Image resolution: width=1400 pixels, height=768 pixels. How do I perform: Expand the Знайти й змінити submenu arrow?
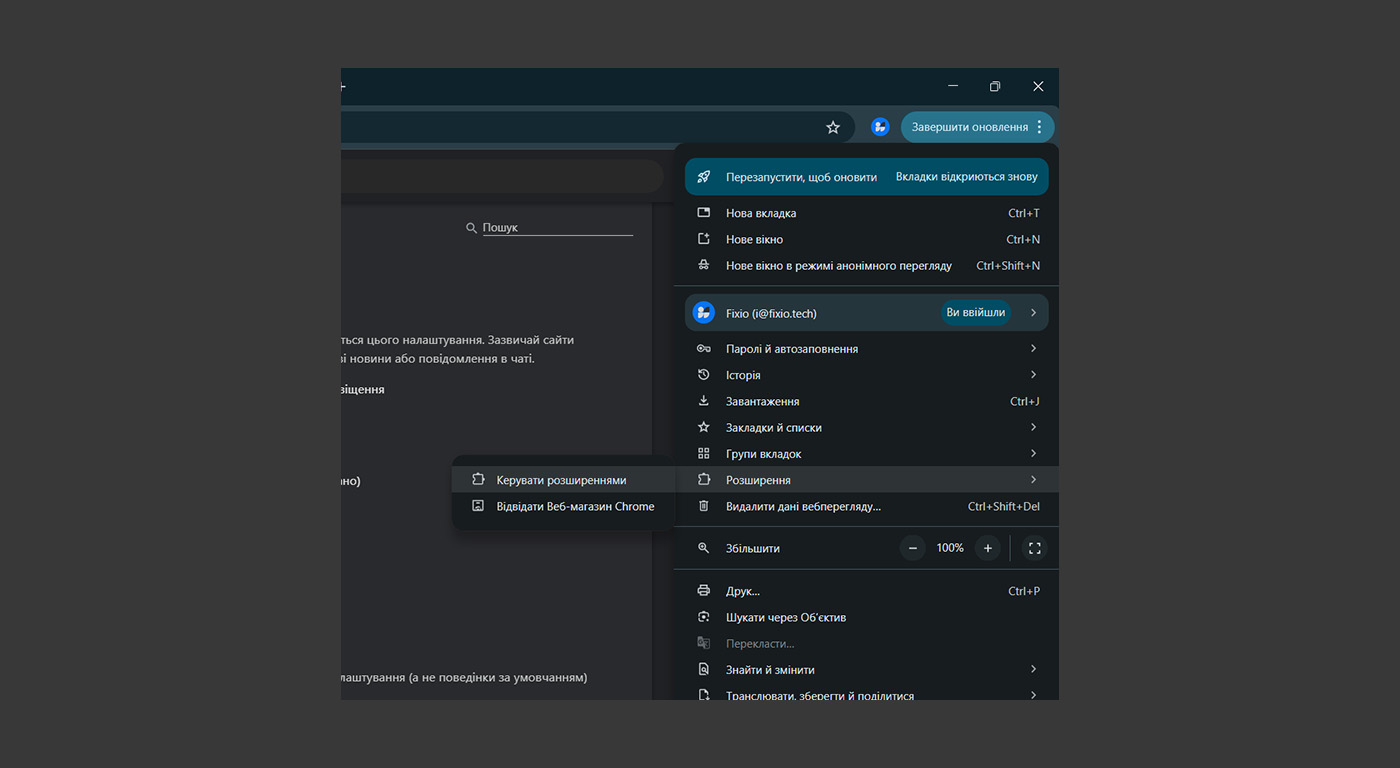click(1033, 670)
